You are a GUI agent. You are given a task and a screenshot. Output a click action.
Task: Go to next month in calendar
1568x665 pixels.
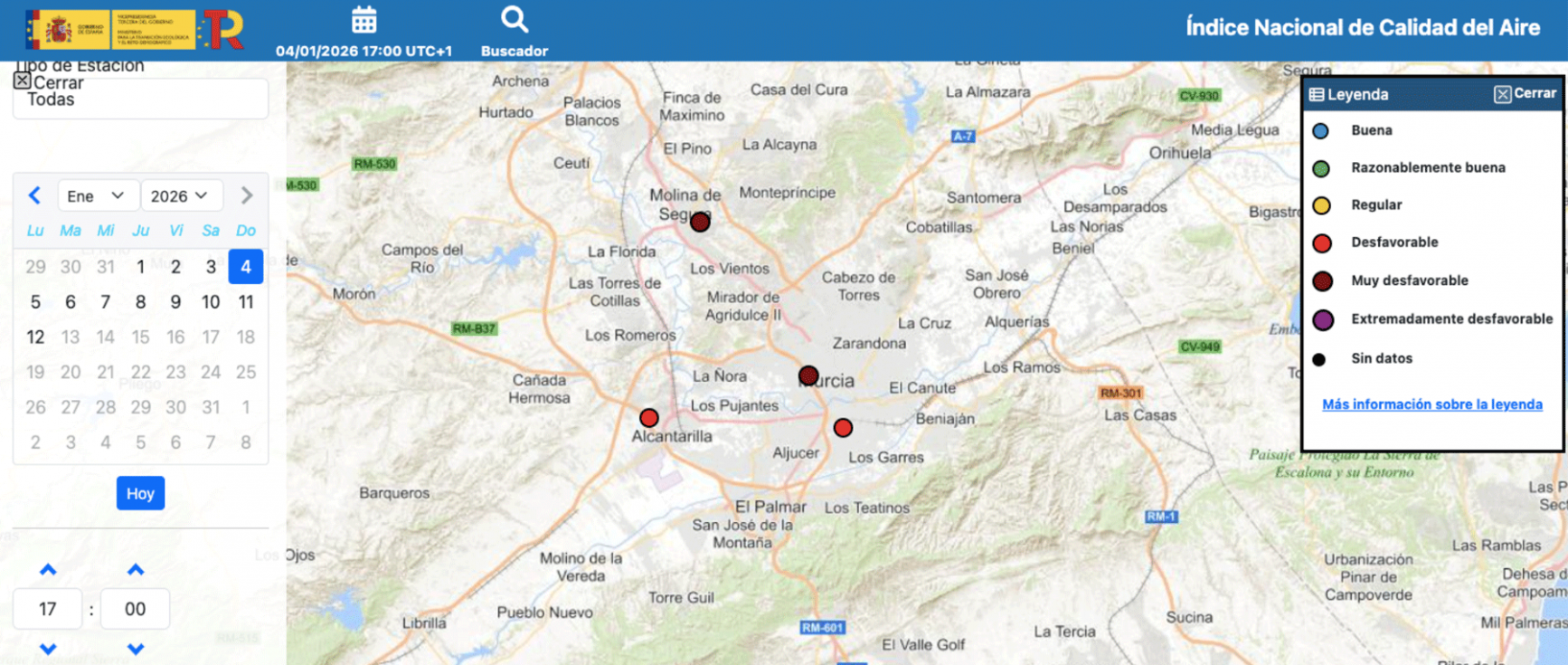tap(246, 195)
